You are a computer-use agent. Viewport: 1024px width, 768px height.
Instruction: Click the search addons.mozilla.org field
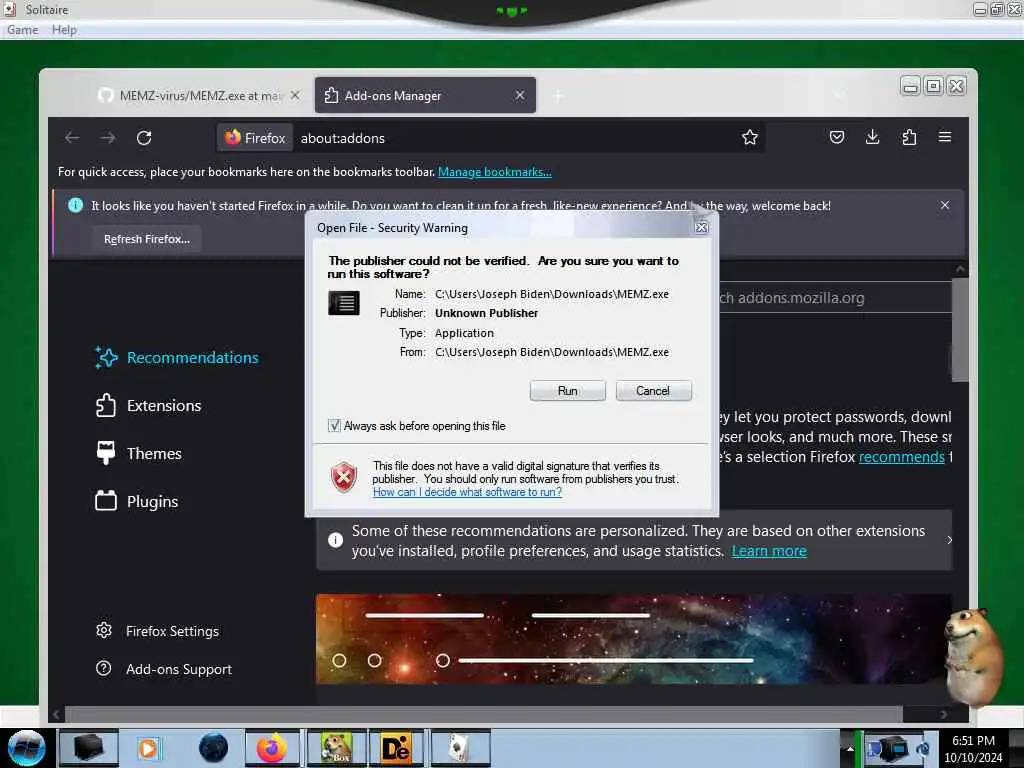point(835,298)
